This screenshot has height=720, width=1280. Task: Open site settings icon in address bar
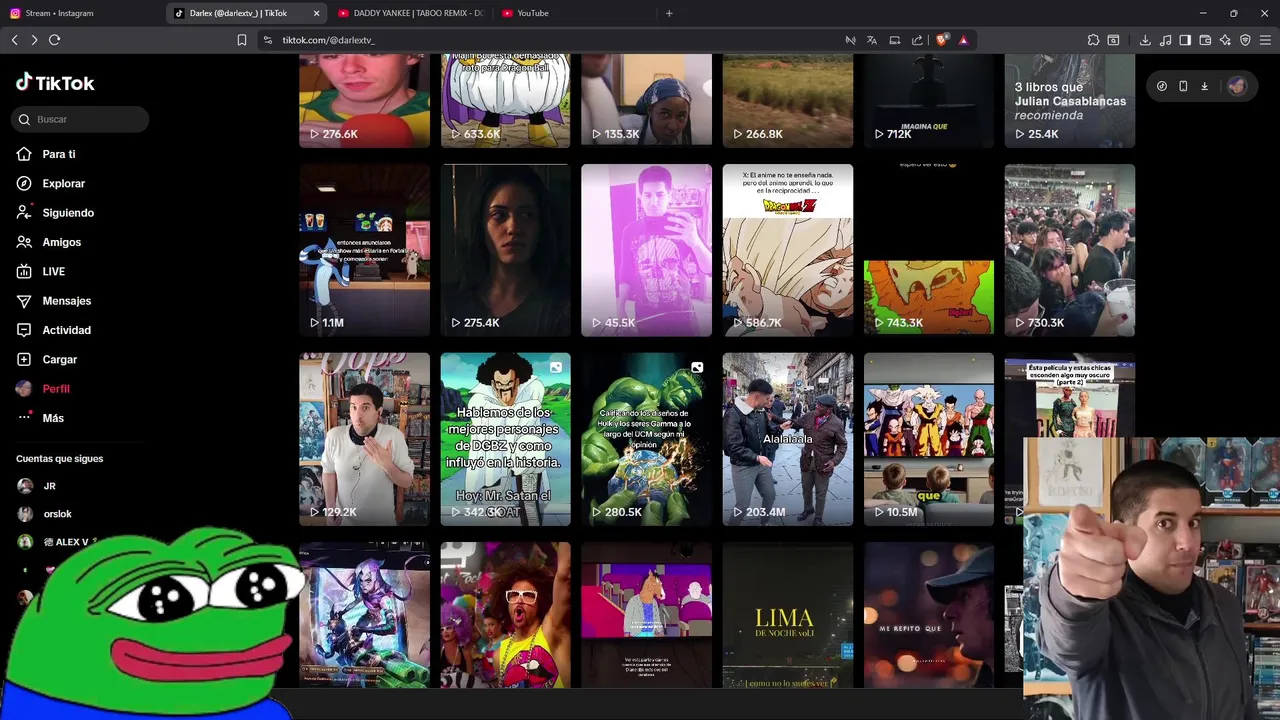(267, 40)
